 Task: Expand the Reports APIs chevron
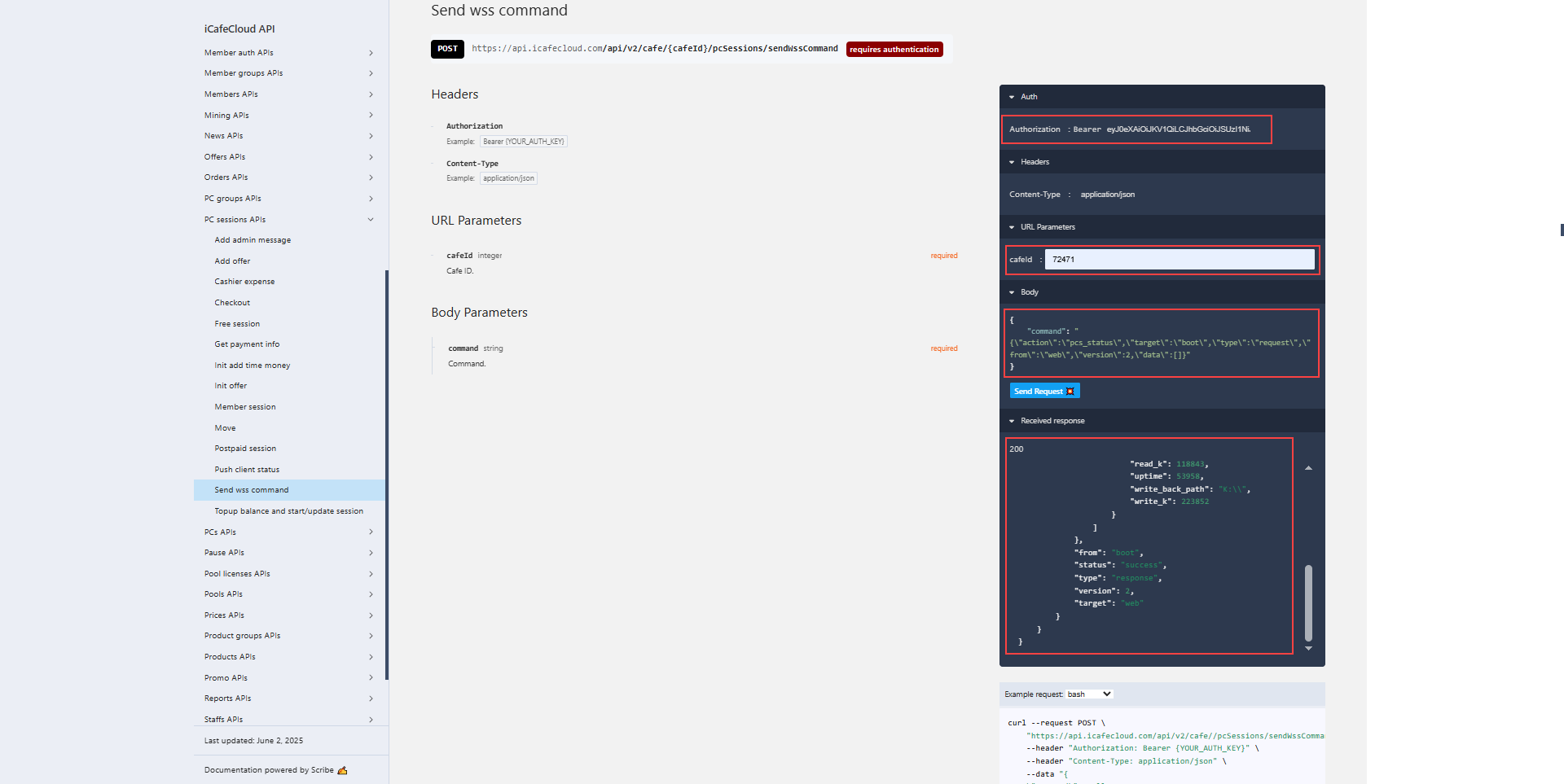pos(371,699)
